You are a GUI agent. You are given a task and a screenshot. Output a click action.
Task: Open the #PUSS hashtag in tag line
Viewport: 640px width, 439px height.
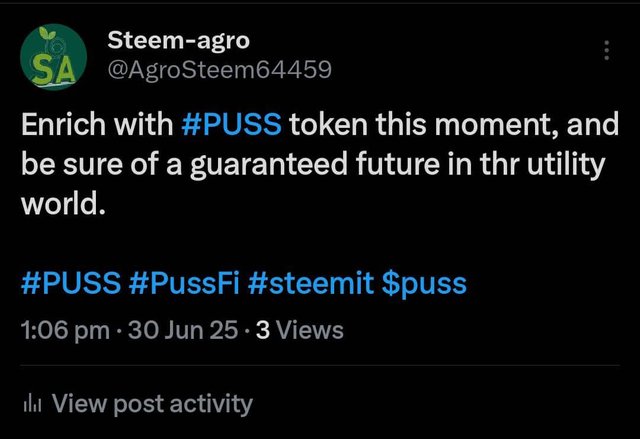pyautogui.click(x=71, y=284)
